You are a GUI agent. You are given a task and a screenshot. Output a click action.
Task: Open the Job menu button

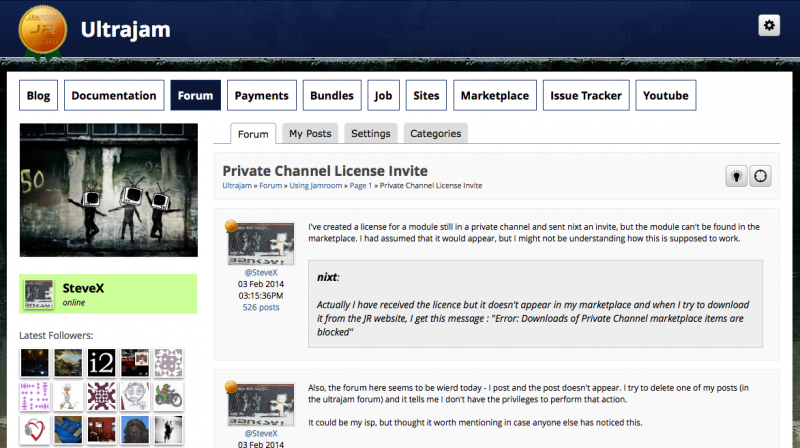click(x=383, y=95)
